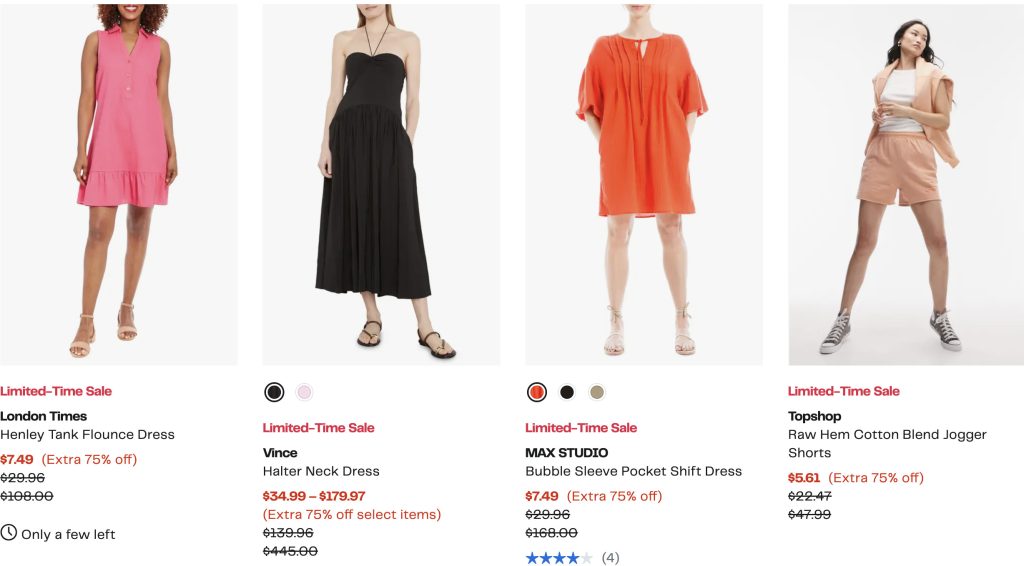Choose the orange swatch for MAX STUDIO dress
The image size is (1024, 566).
coord(537,392)
